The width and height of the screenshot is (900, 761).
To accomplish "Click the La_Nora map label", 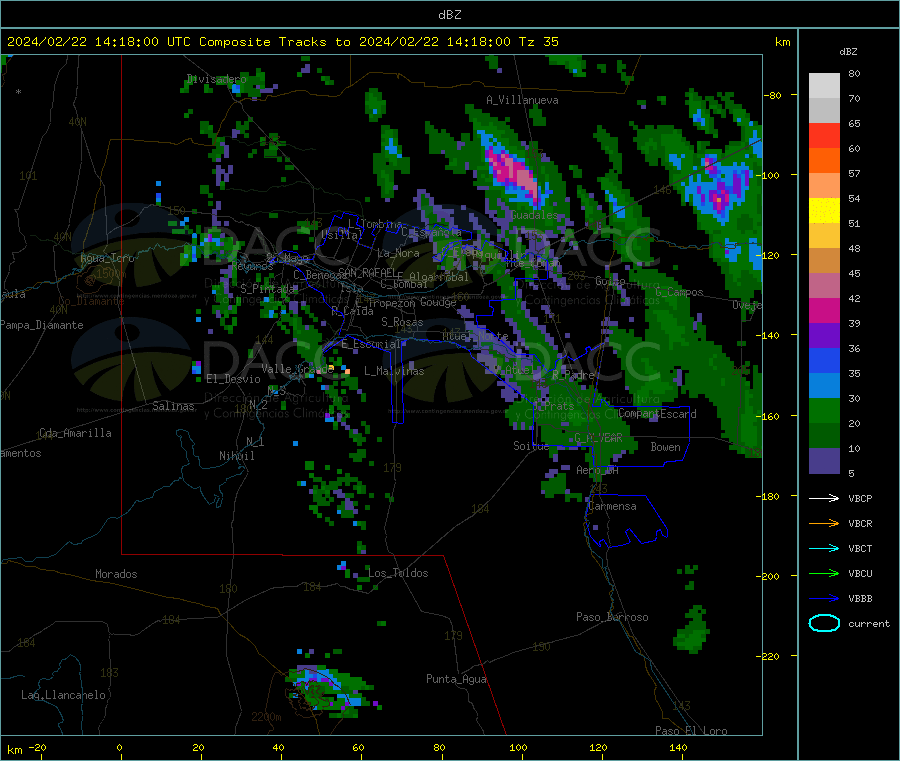I will [398, 253].
